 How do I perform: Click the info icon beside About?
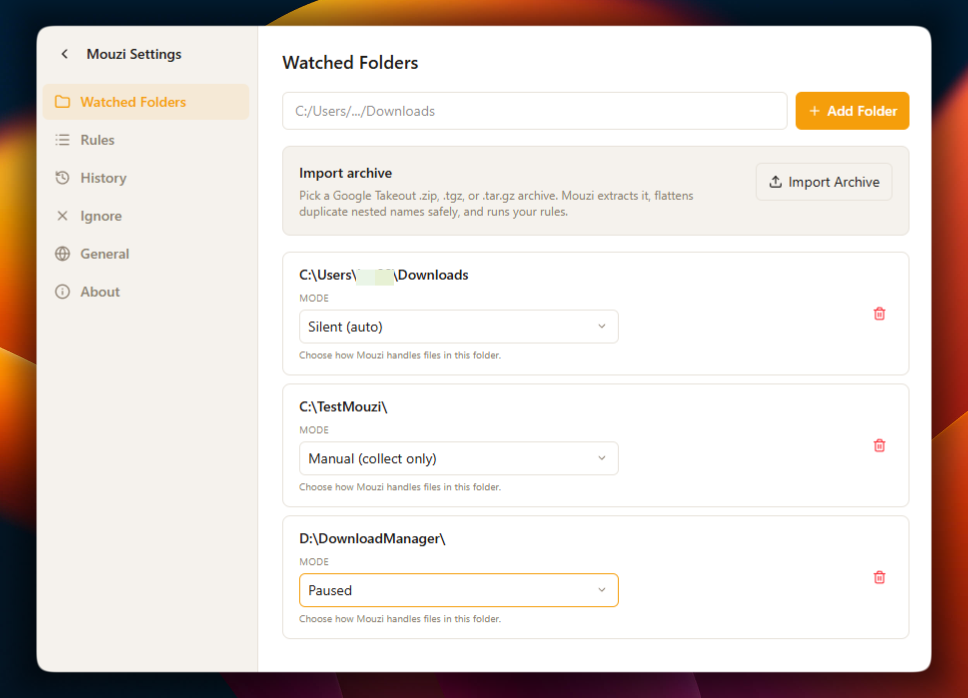pyautogui.click(x=62, y=292)
